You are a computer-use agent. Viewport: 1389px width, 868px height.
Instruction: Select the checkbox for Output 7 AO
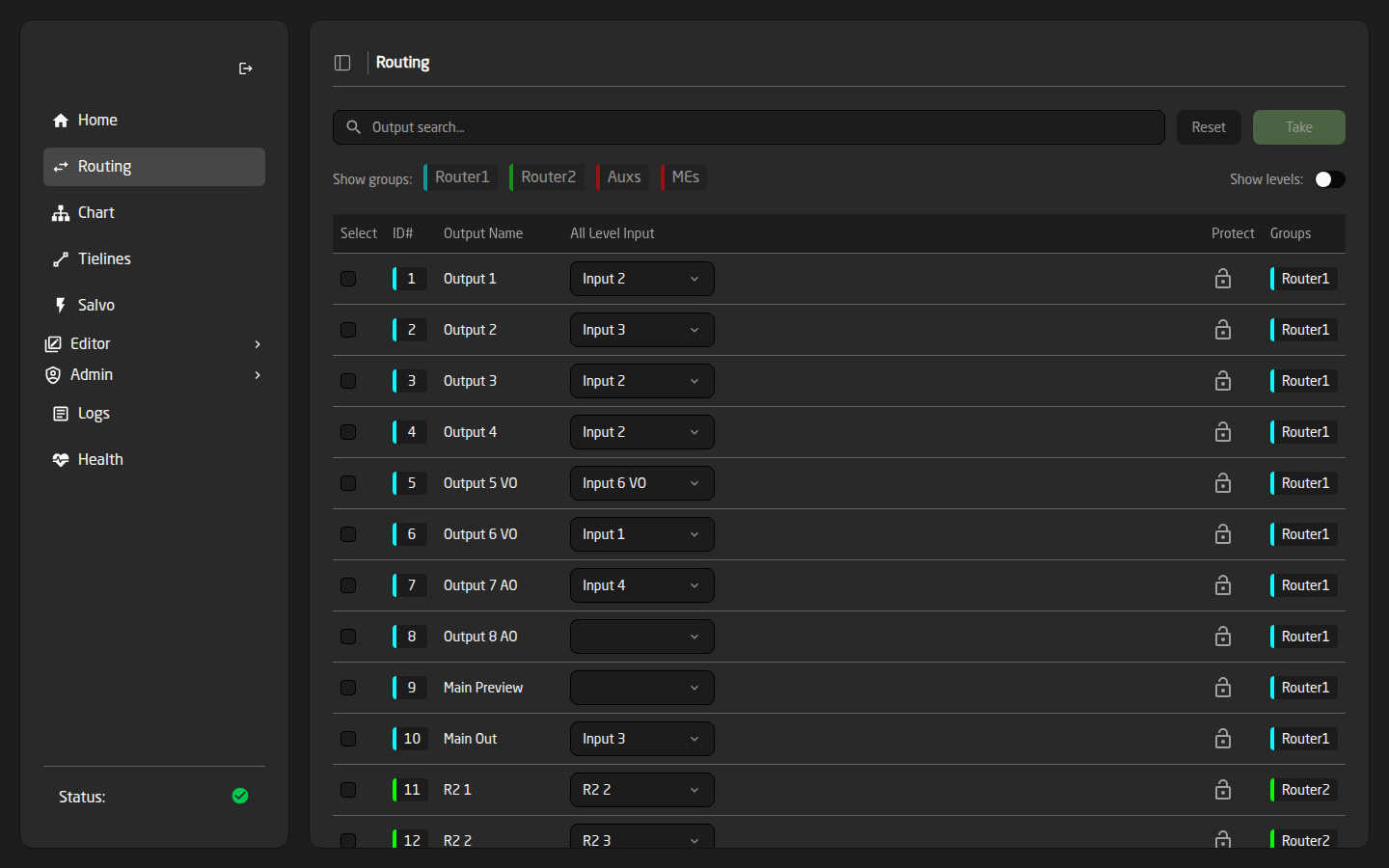pos(348,585)
